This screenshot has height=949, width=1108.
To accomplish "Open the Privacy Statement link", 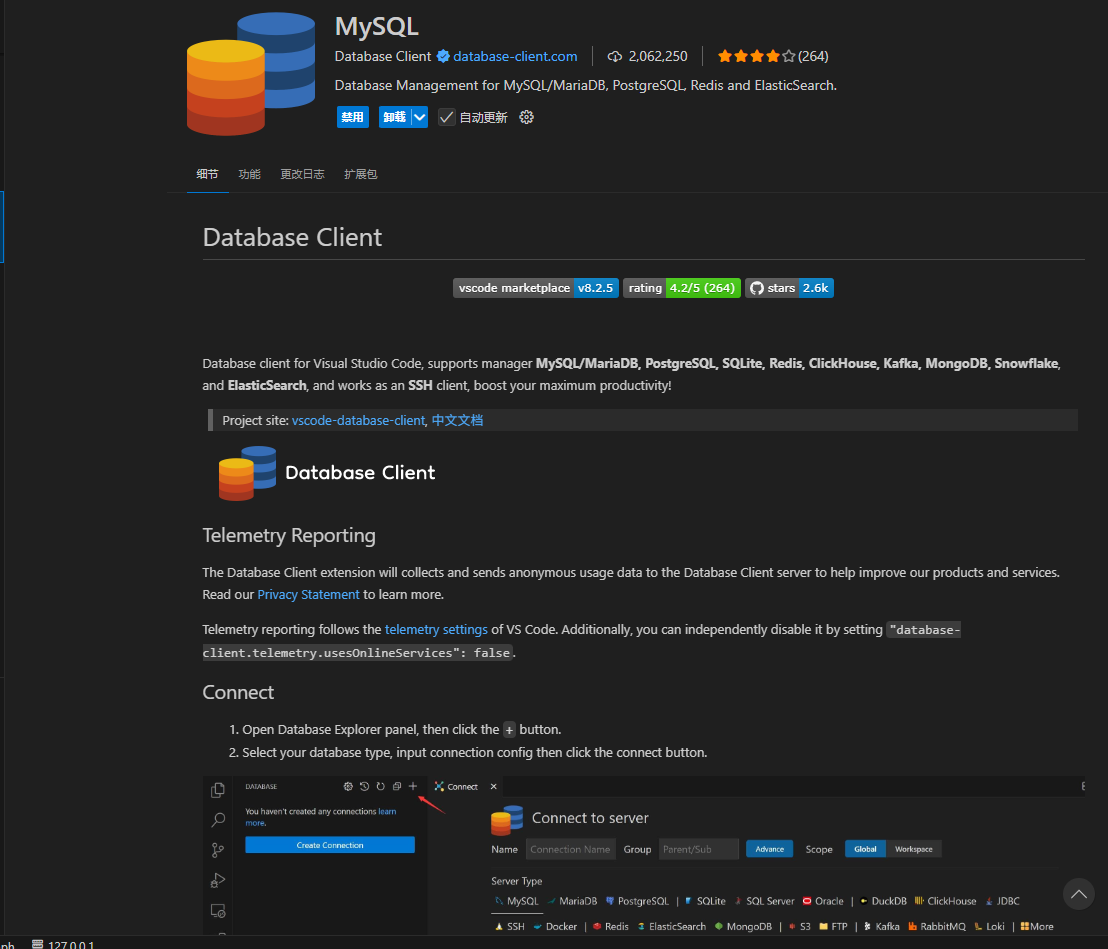I will (308, 595).
